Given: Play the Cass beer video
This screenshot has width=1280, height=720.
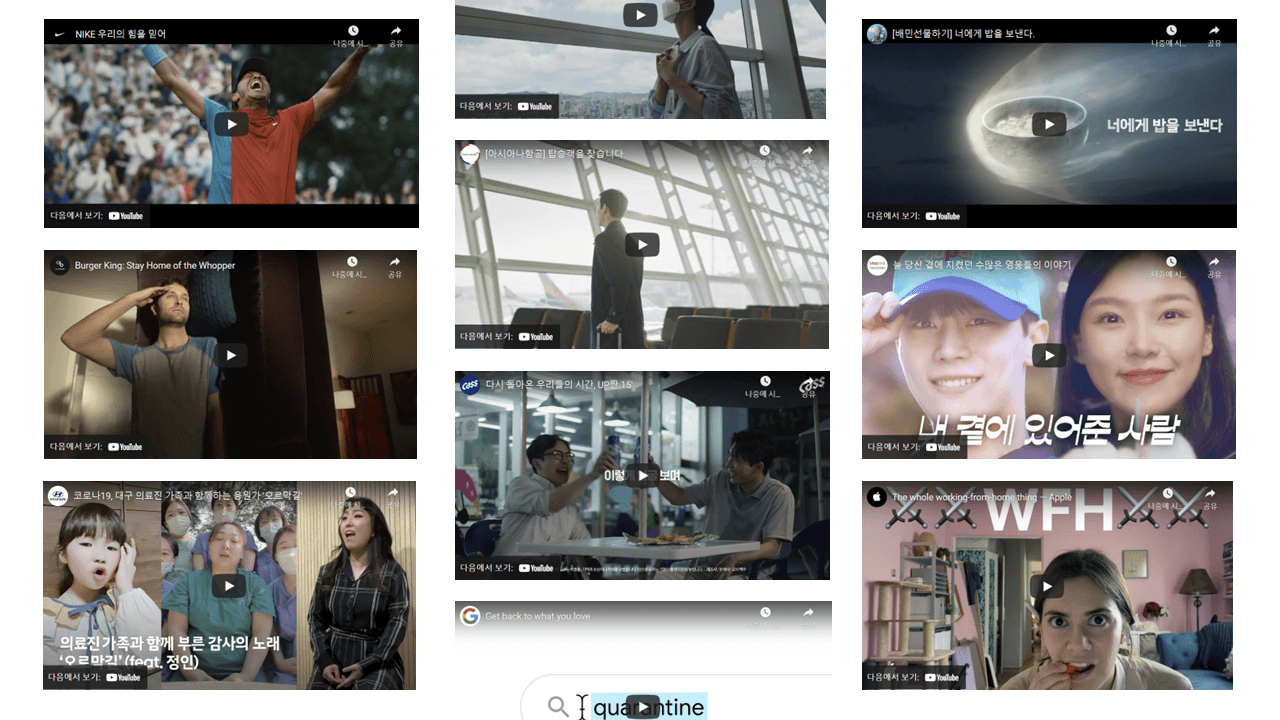Looking at the screenshot, I should (641, 476).
